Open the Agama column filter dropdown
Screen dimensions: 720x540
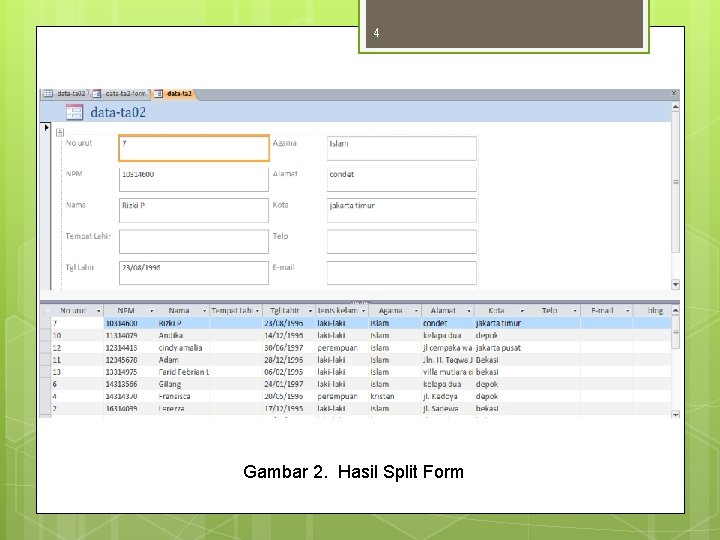click(x=416, y=311)
